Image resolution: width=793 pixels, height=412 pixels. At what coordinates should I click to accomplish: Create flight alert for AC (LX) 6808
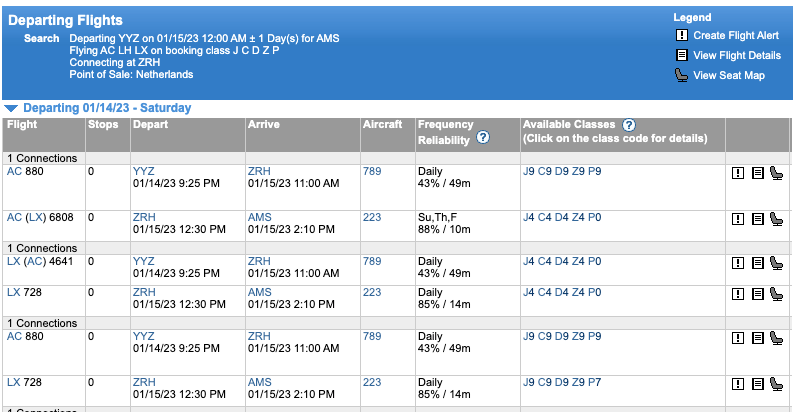pyautogui.click(x=738, y=219)
